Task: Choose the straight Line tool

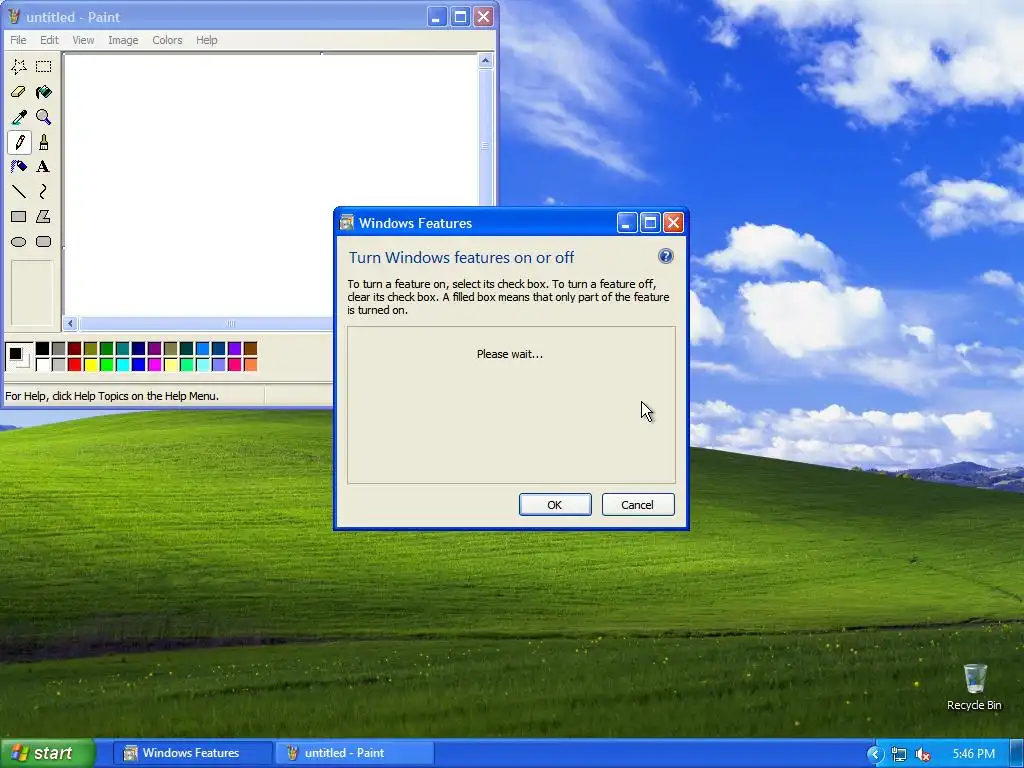Action: point(18,191)
